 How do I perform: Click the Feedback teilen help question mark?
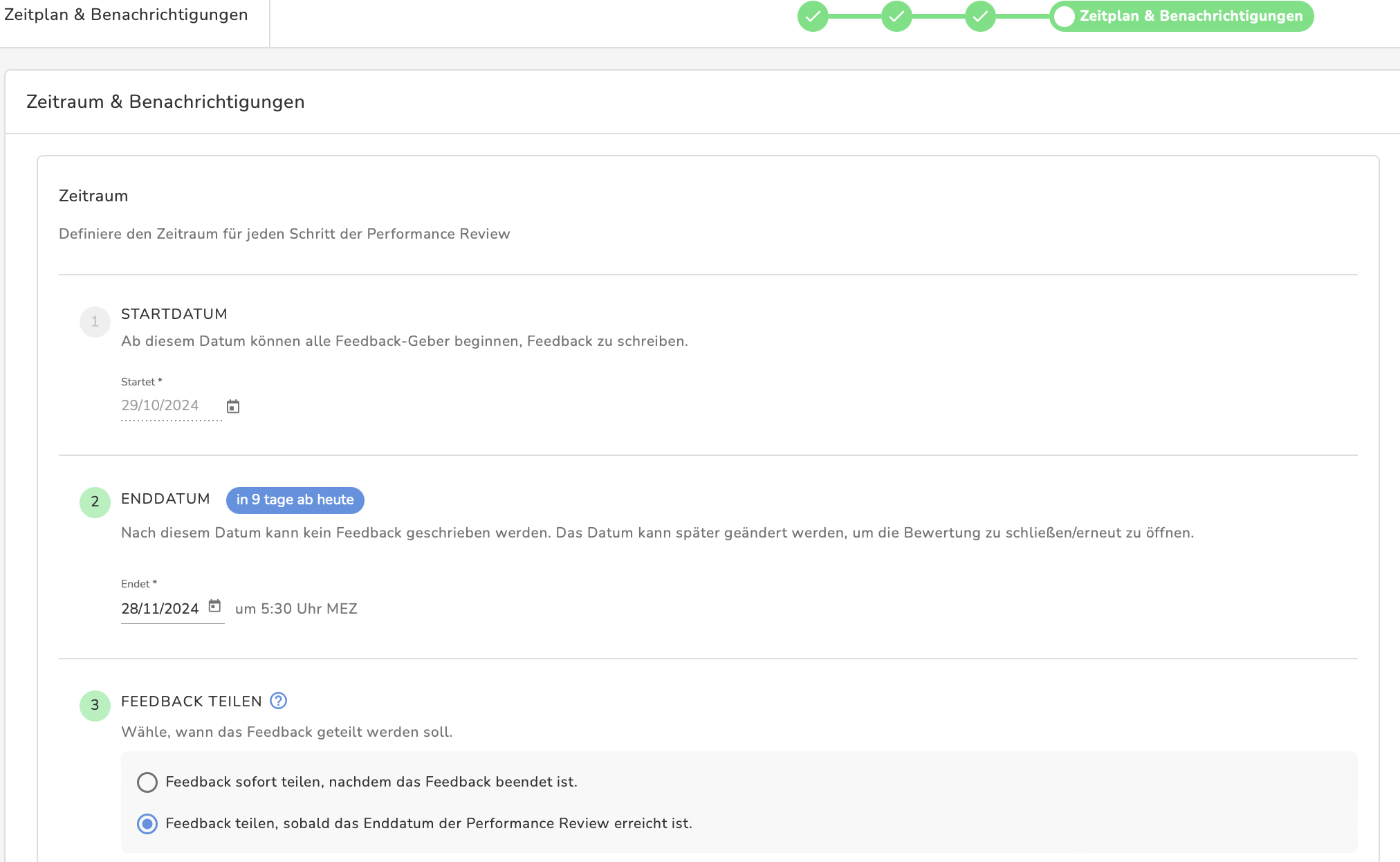(x=278, y=701)
